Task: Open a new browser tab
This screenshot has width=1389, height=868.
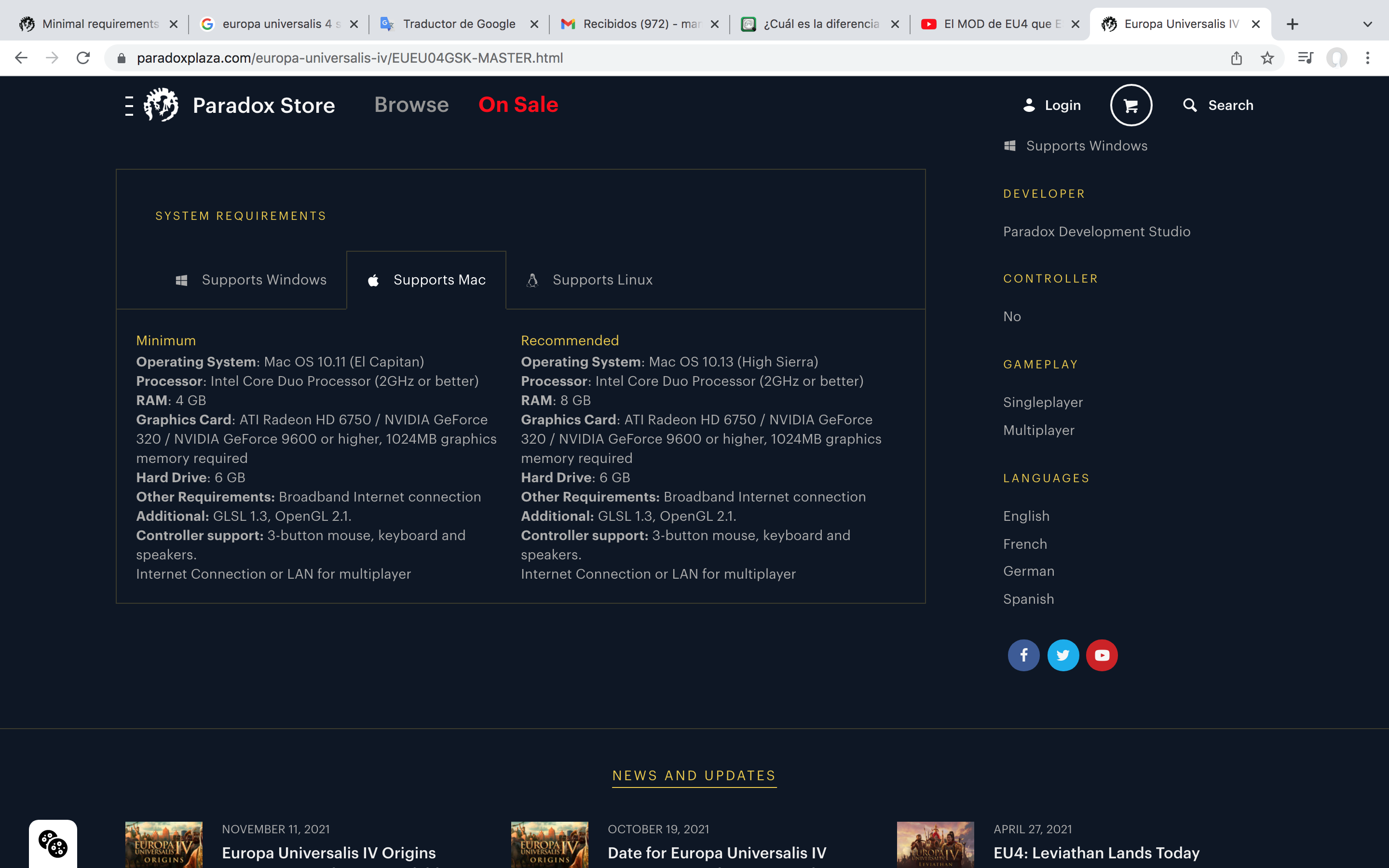Action: click(1292, 24)
